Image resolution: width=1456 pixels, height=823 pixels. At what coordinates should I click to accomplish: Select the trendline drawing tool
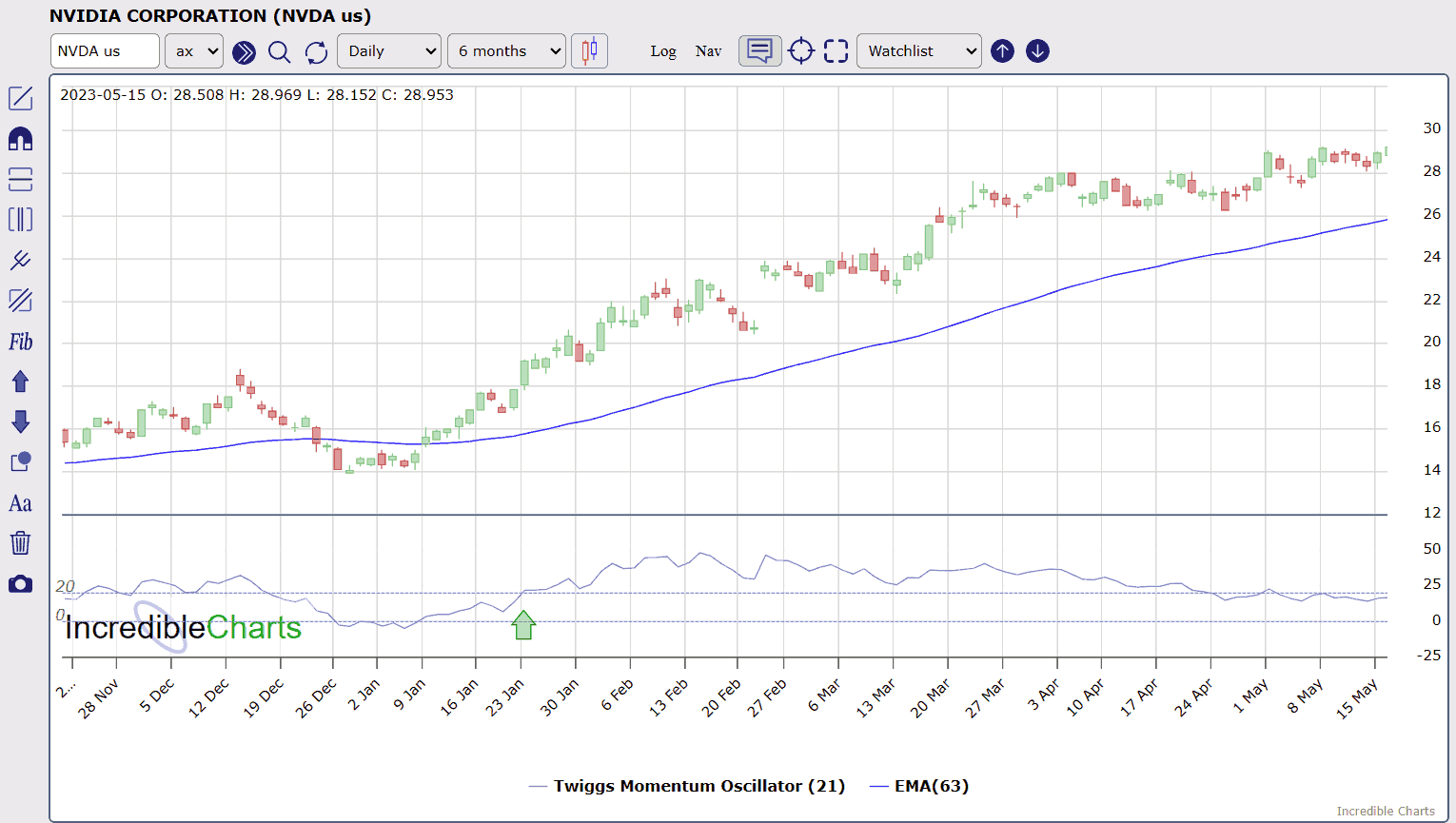pos(20,98)
